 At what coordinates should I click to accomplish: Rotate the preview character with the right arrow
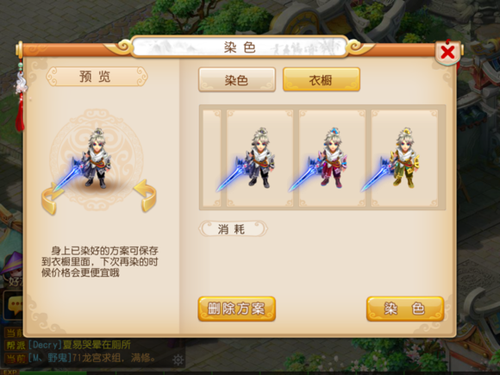(145, 196)
